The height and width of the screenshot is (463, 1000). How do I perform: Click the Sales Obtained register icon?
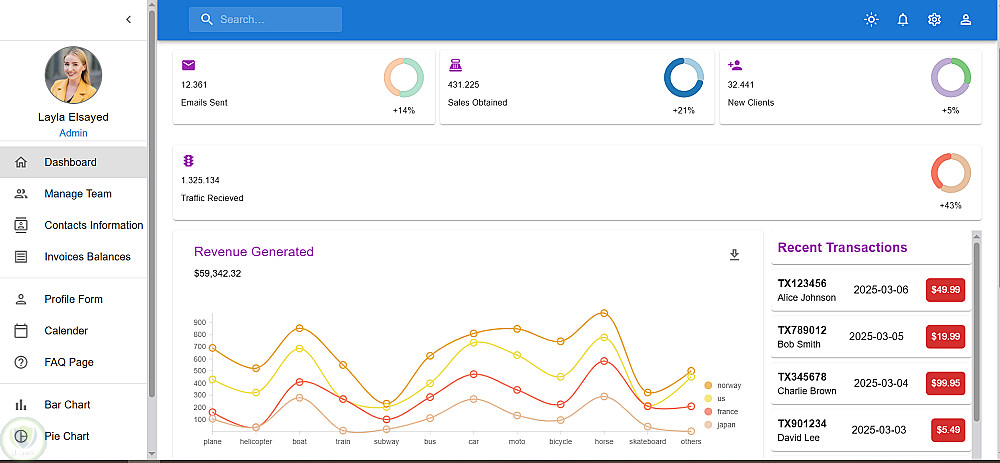[x=456, y=65]
